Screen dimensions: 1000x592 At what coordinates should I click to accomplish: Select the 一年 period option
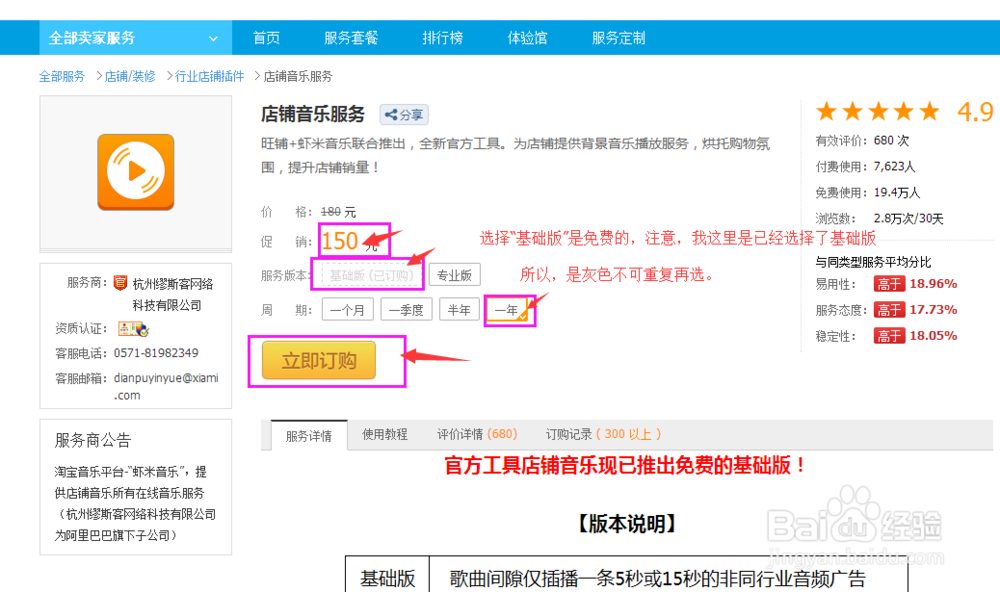[508, 310]
